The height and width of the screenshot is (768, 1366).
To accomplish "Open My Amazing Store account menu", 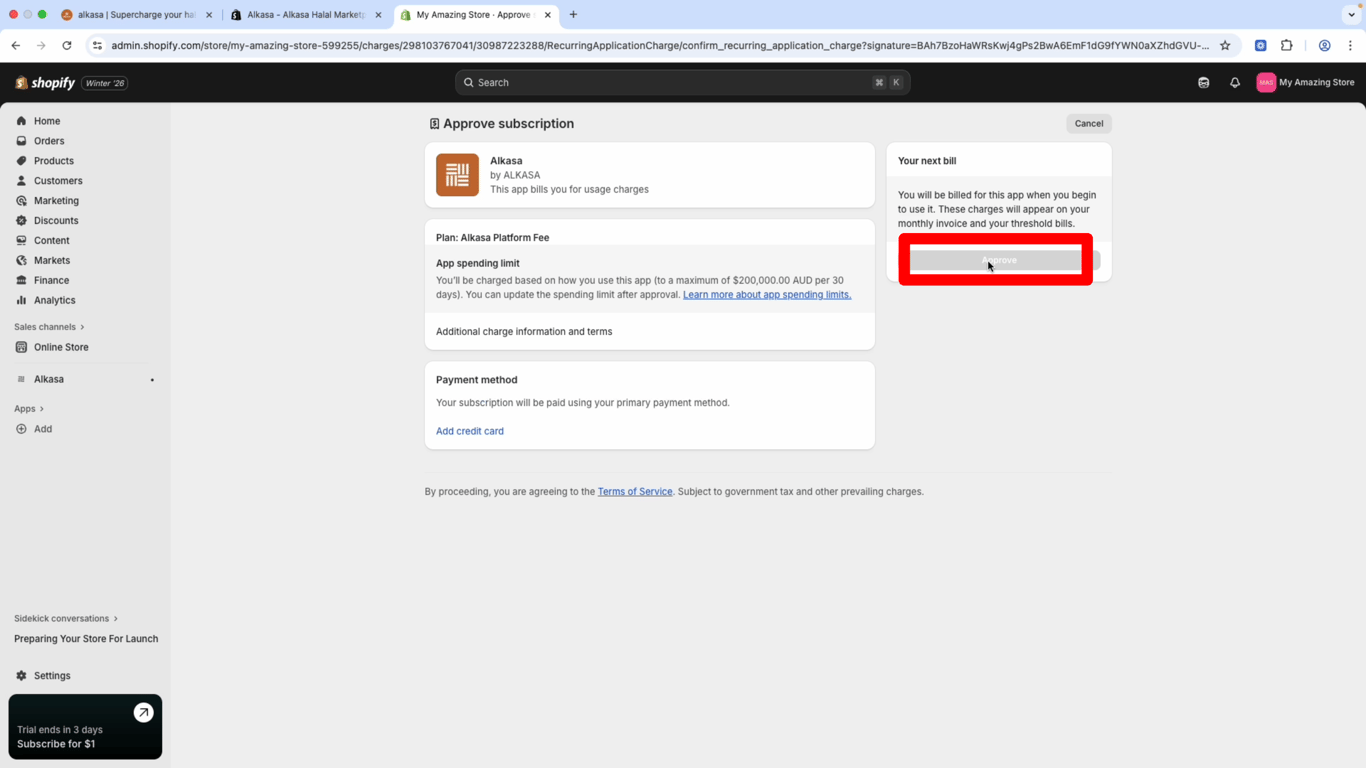I will coord(1305,83).
